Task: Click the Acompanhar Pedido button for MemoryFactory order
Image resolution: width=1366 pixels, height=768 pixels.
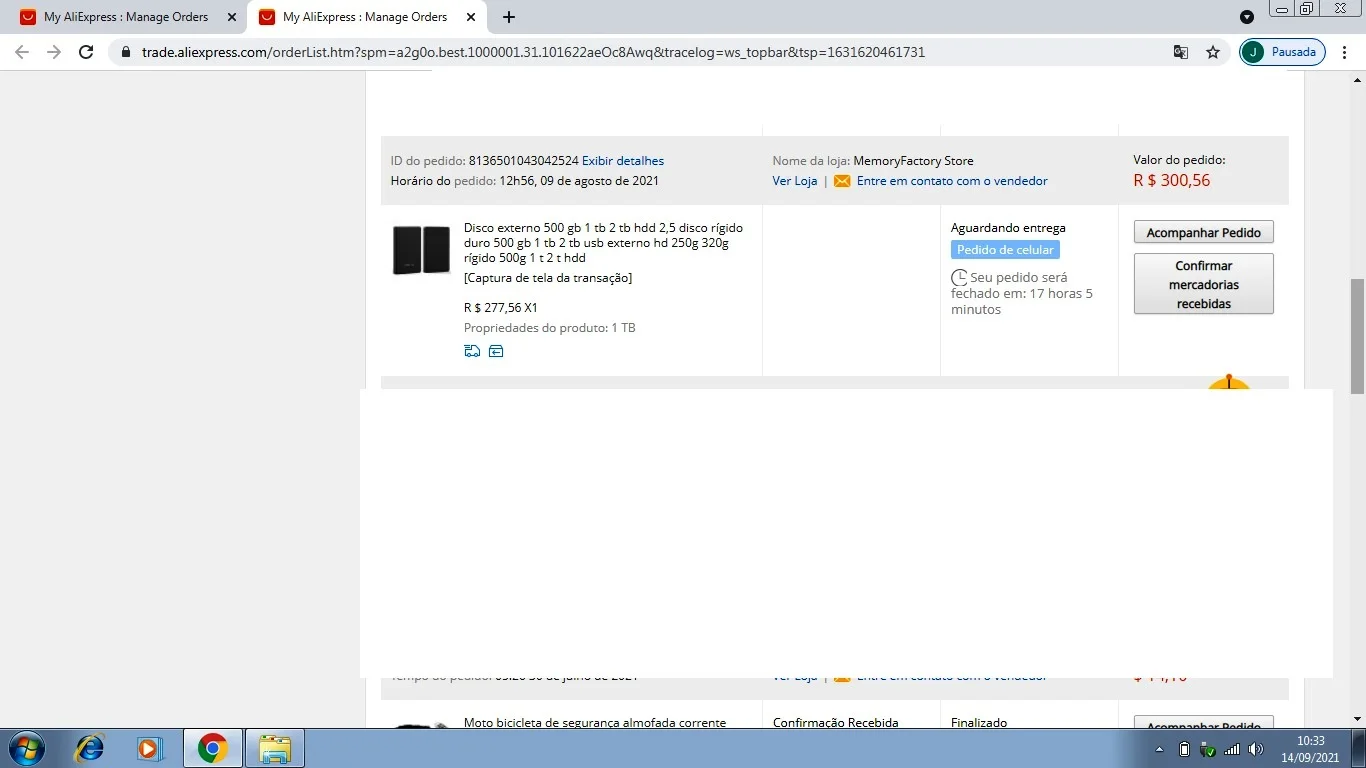Action: coord(1204,232)
